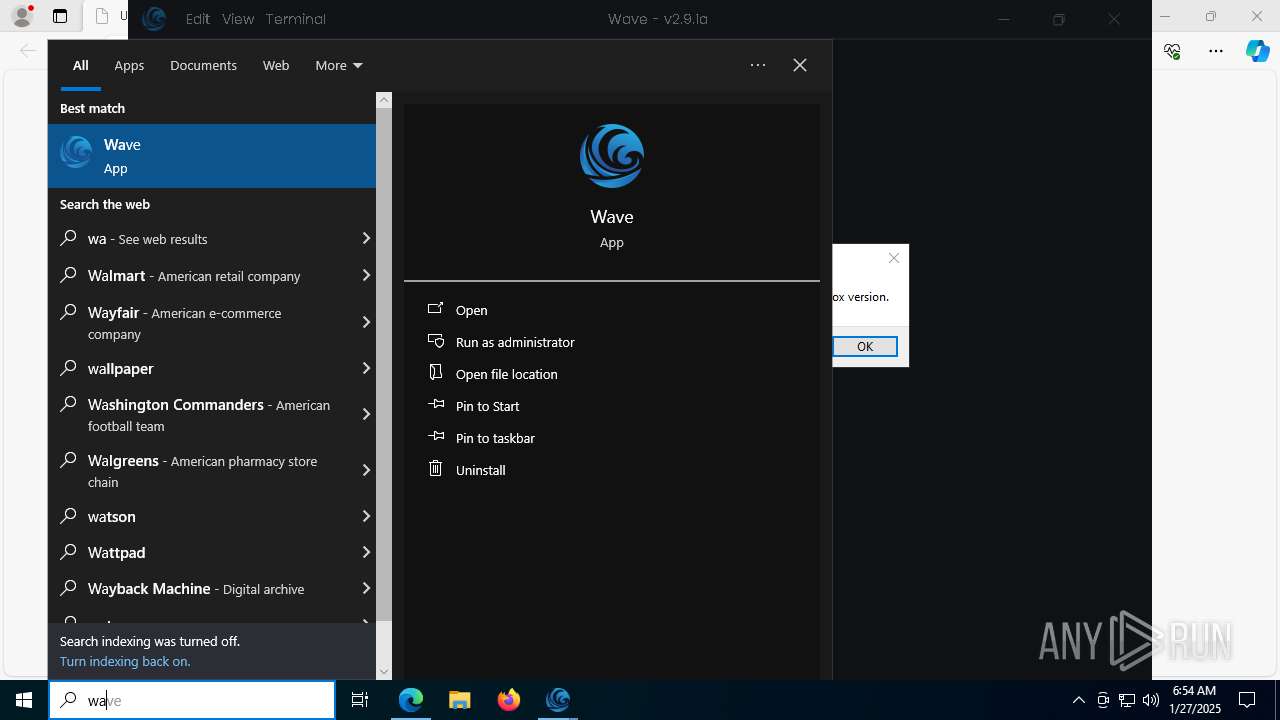Viewport: 1280px width, 720px height.
Task: Select the Walgreens suggestion
Action: coord(203,470)
